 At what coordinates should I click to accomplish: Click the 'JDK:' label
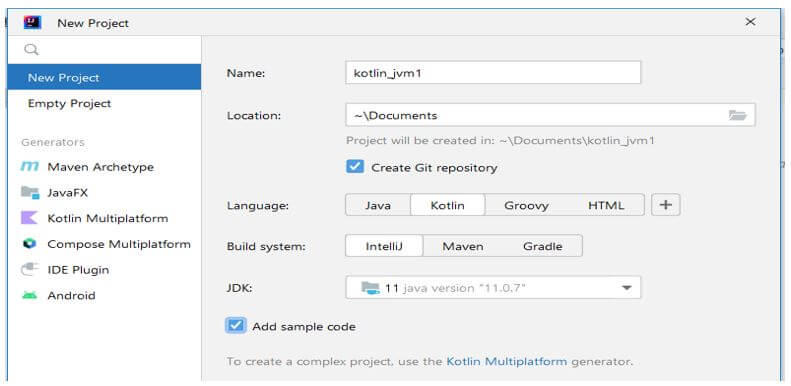pos(239,288)
